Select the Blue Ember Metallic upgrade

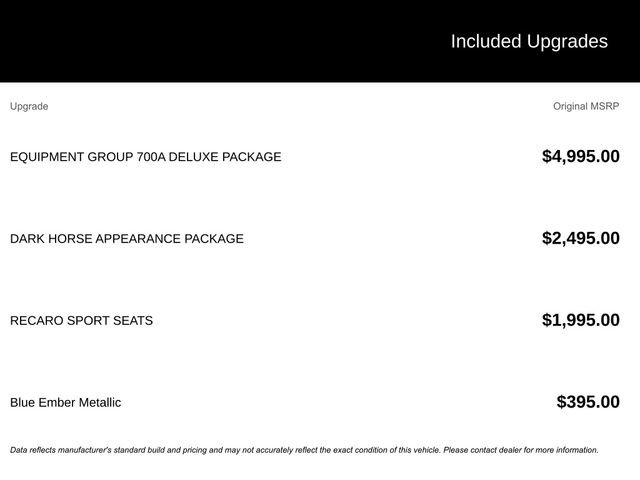point(65,403)
